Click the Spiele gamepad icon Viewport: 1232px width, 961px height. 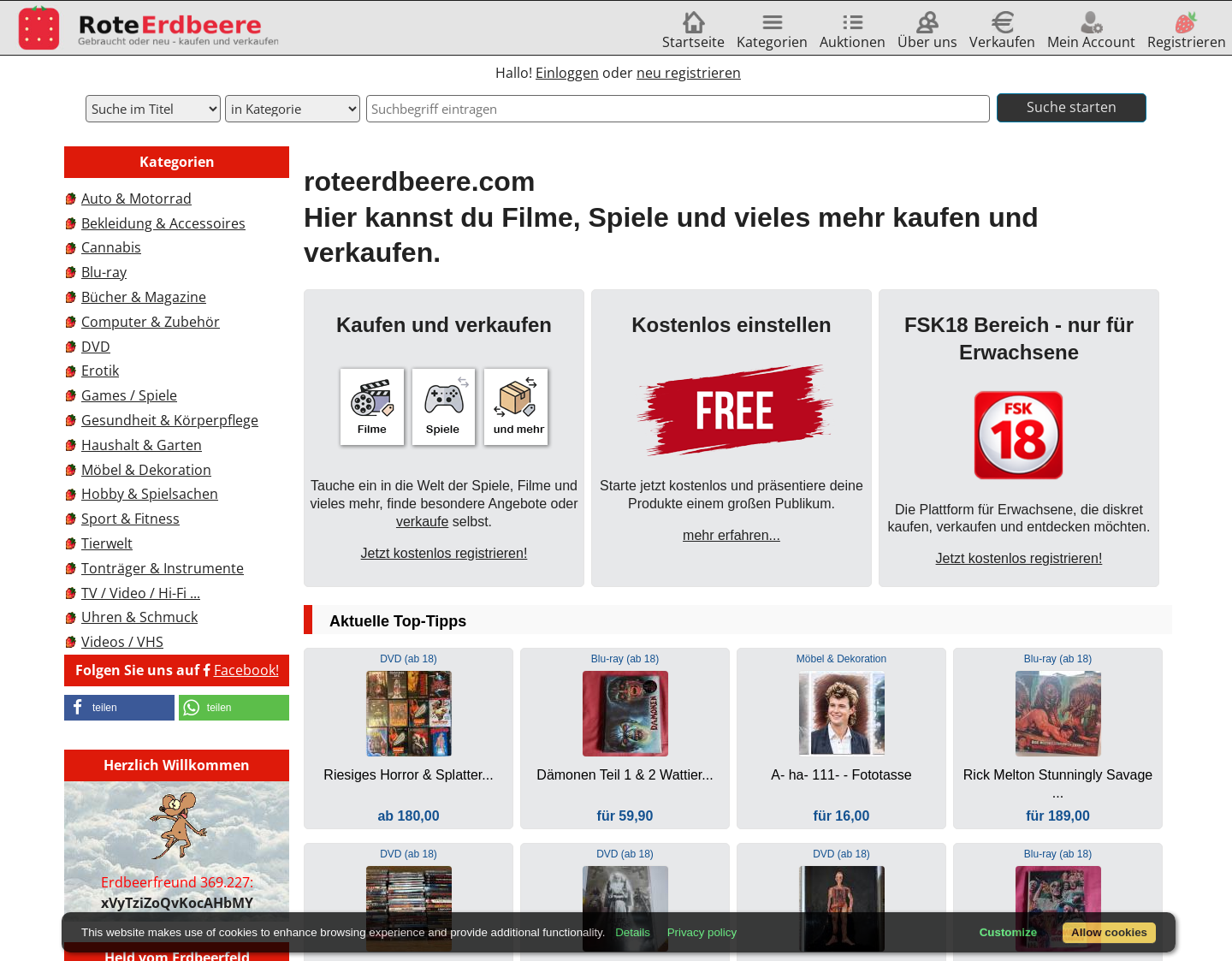click(x=443, y=406)
